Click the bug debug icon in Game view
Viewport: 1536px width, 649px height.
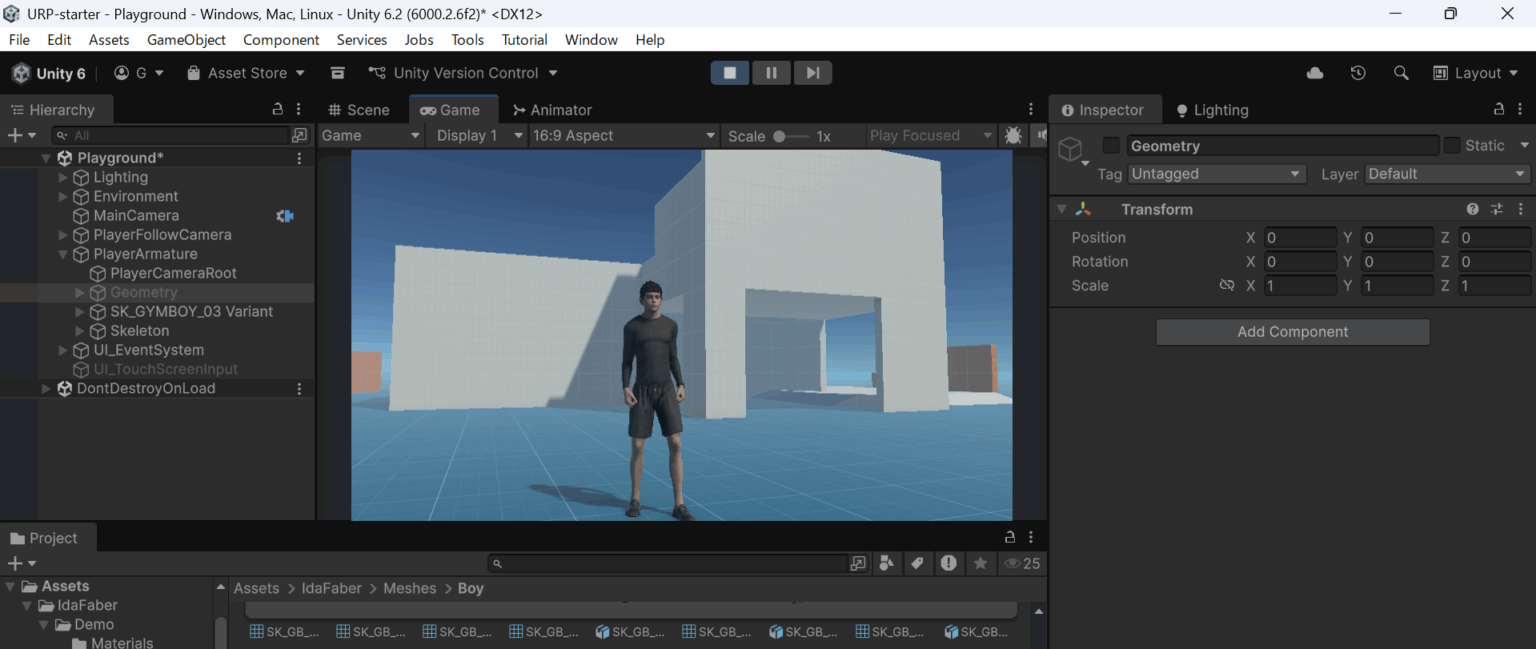pyautogui.click(x=1013, y=136)
